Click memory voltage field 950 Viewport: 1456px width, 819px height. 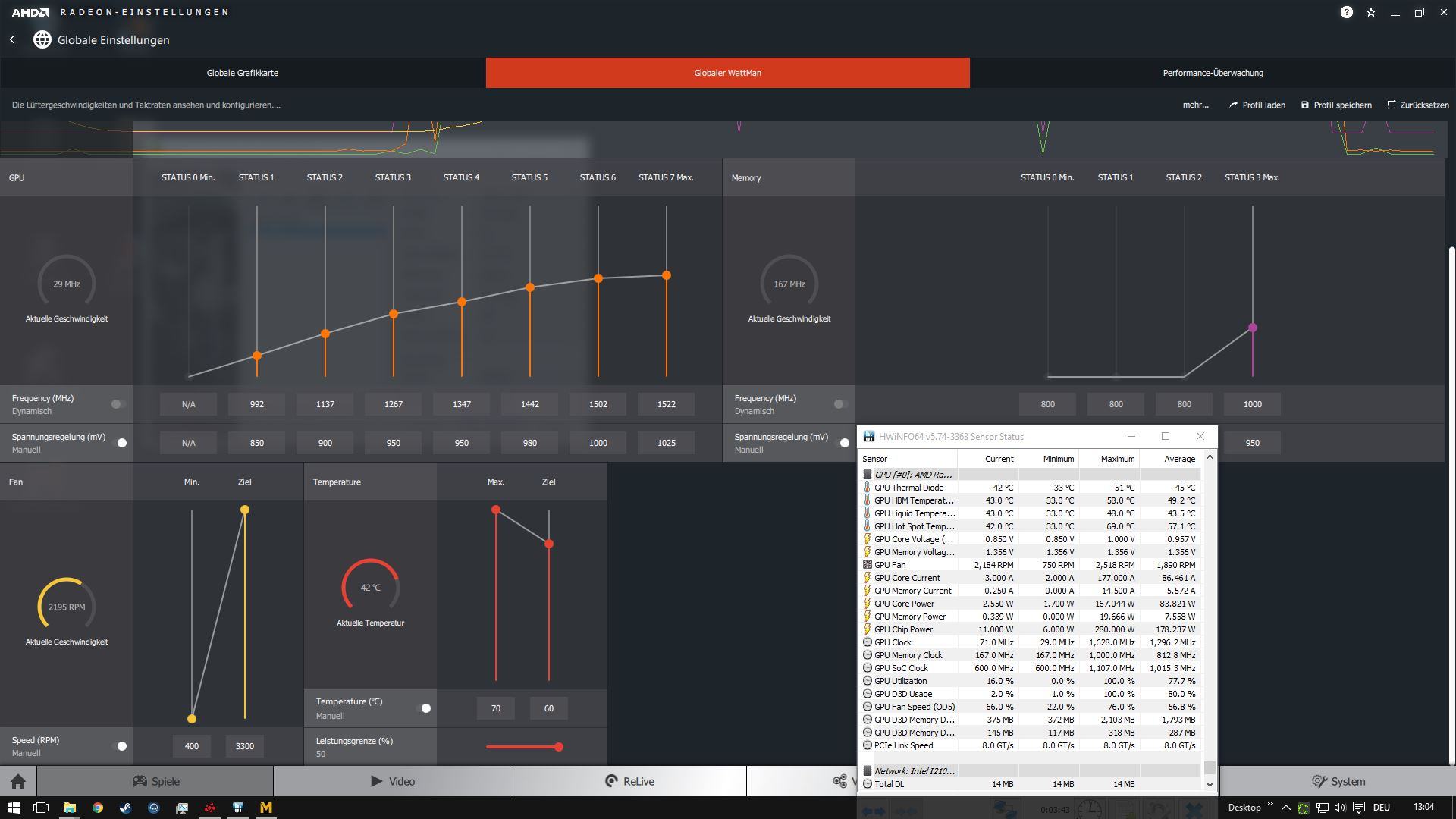click(x=1253, y=443)
